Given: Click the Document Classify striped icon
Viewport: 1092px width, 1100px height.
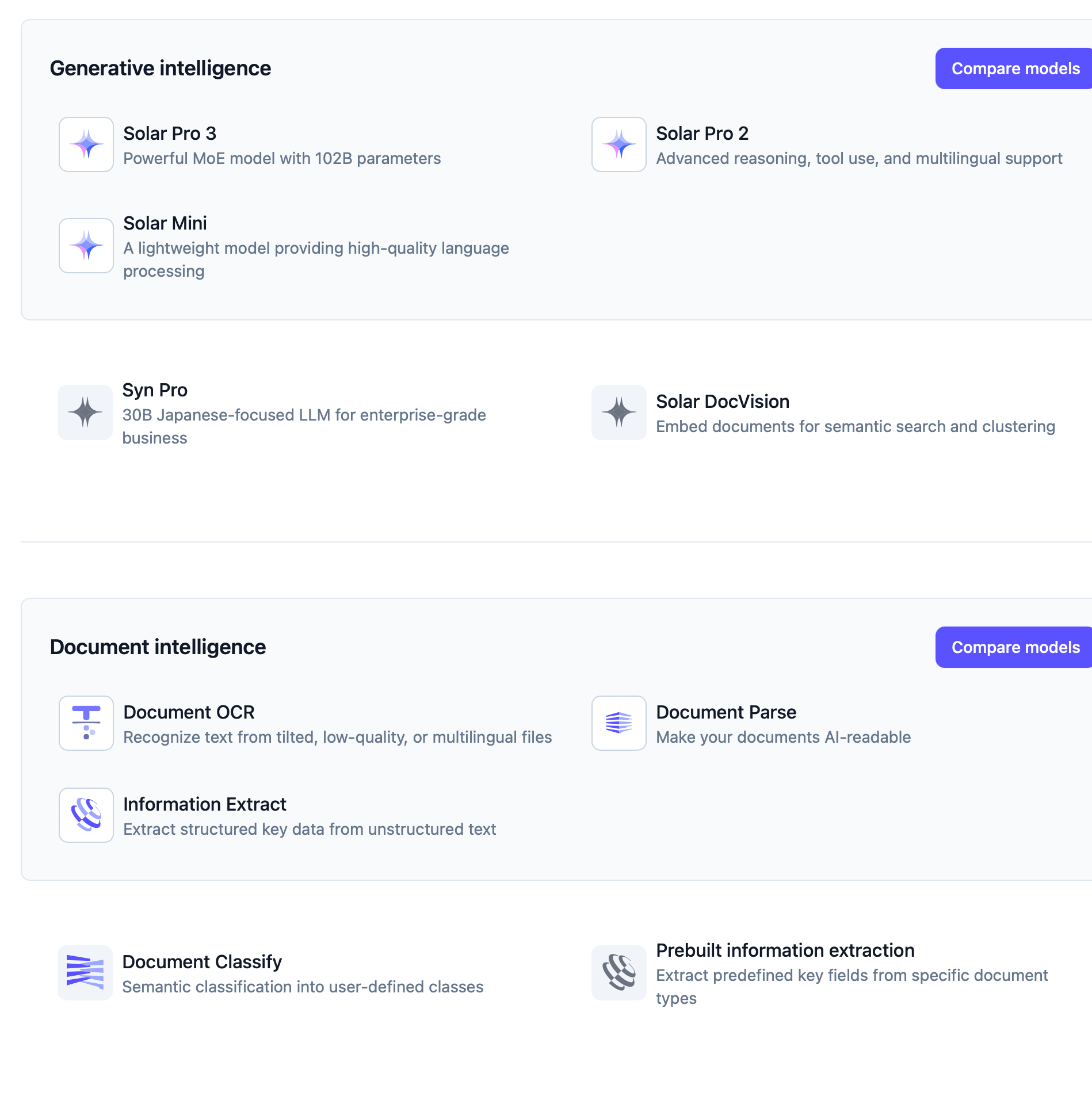Looking at the screenshot, I should tap(85, 973).
